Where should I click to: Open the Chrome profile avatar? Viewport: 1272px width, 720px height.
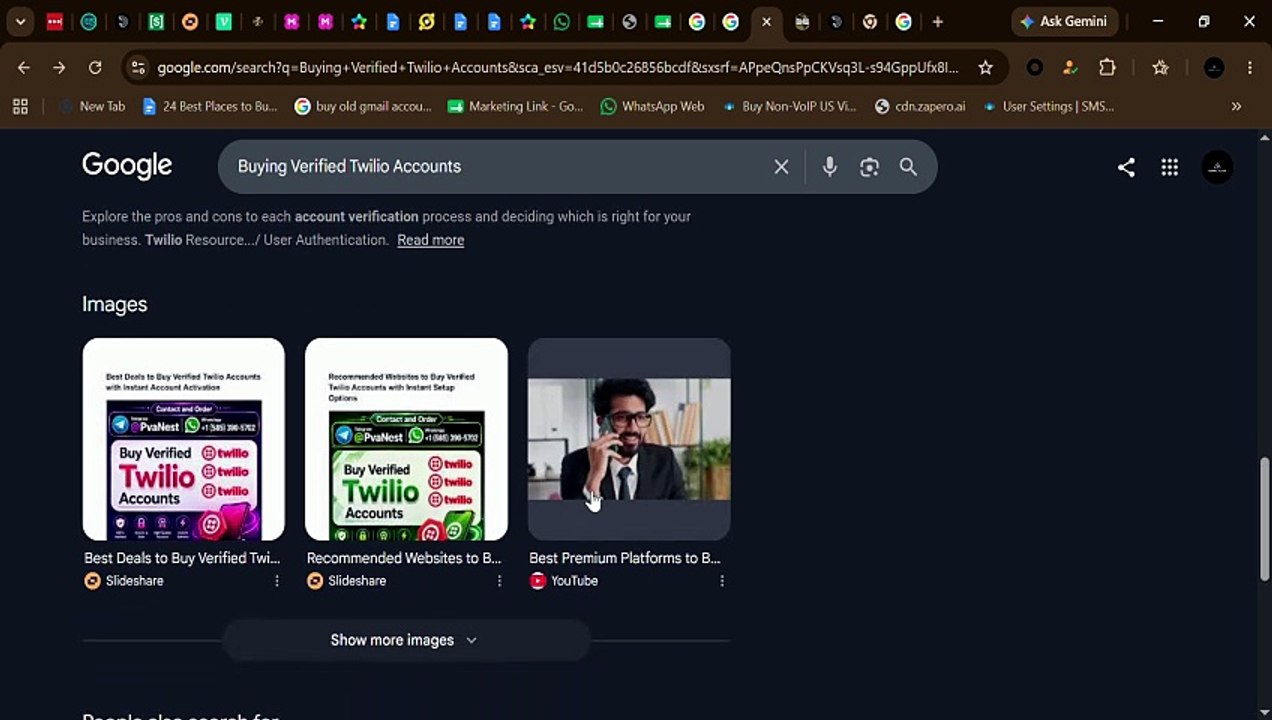(x=1214, y=68)
